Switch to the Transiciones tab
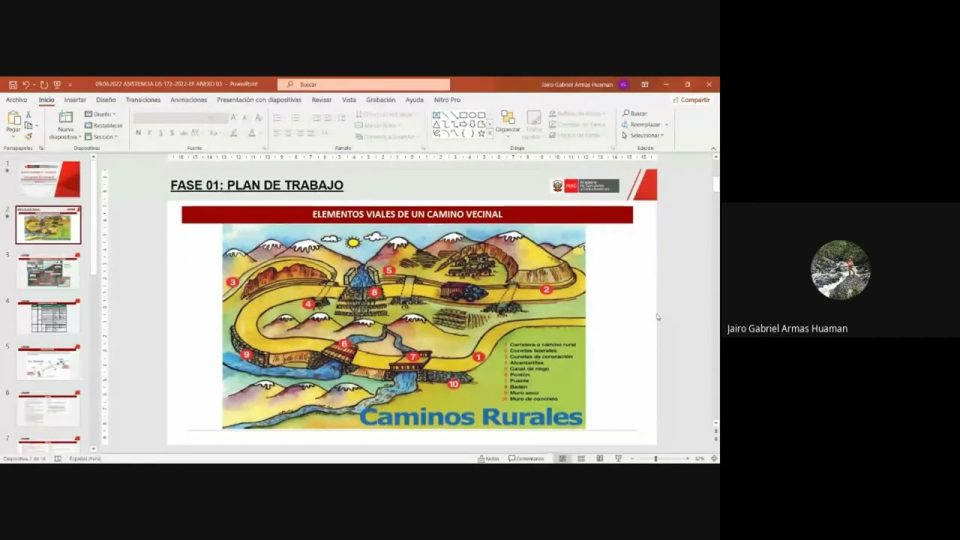 tap(143, 100)
